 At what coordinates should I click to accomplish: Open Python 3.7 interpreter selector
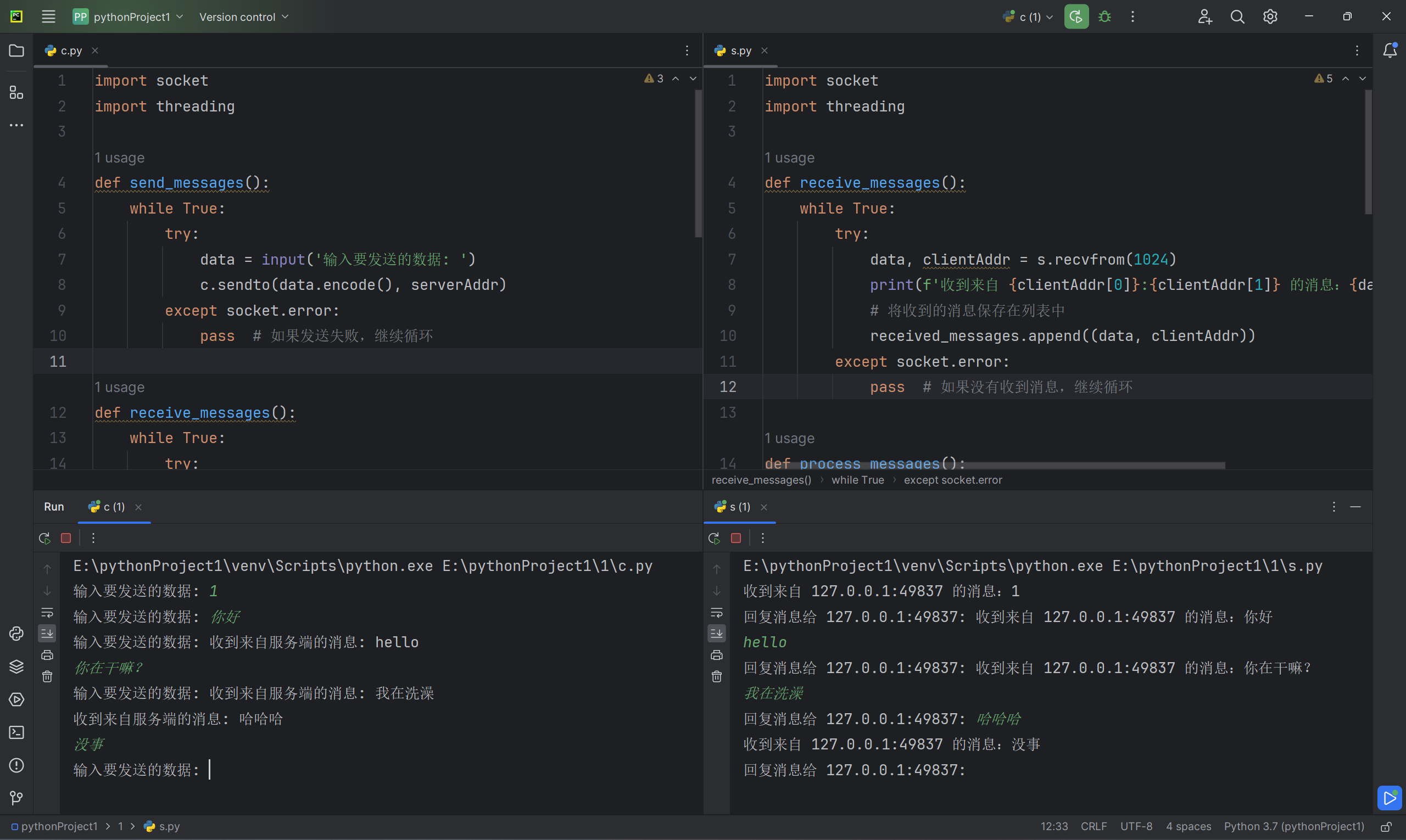(x=1294, y=826)
